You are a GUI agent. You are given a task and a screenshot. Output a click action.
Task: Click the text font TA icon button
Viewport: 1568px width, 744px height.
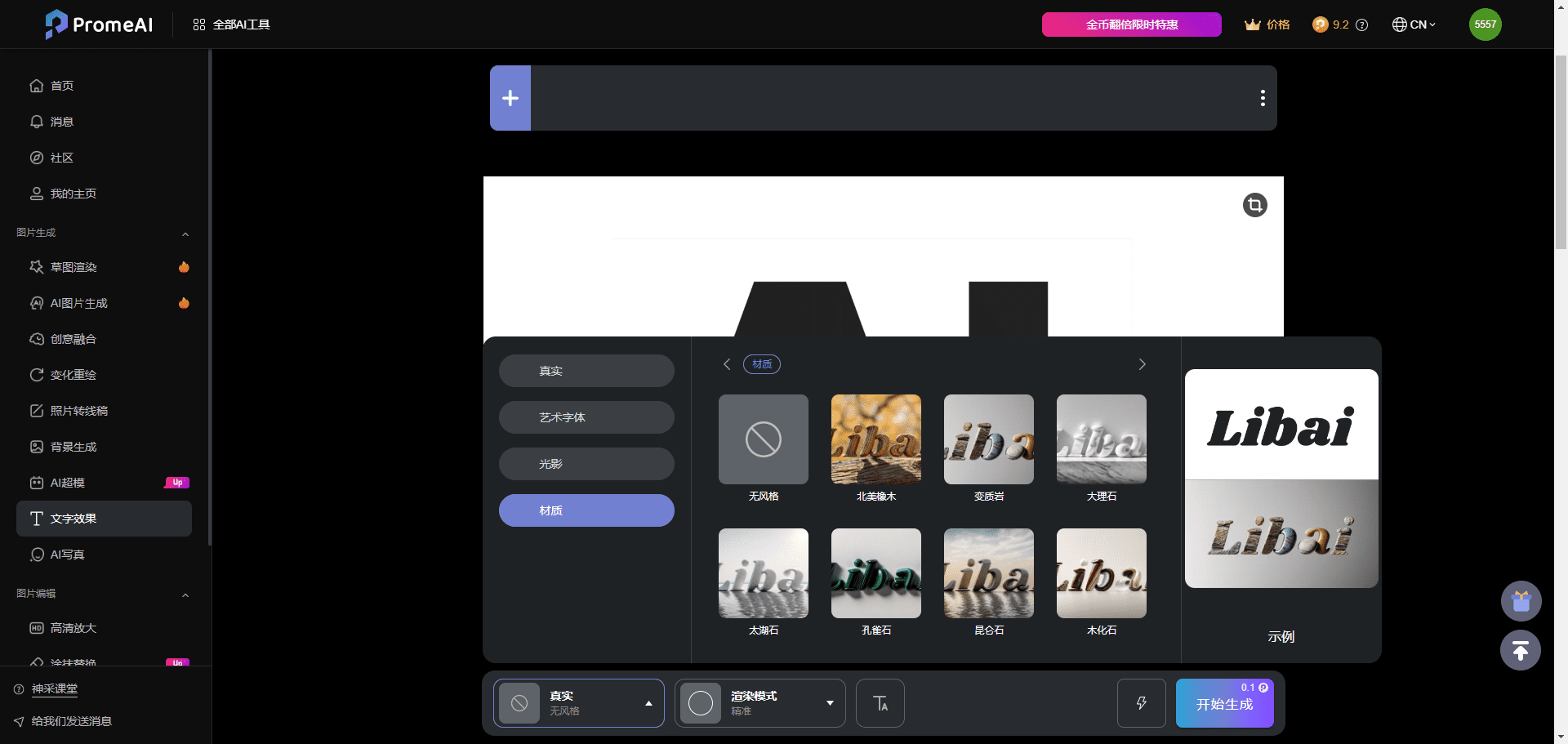[x=880, y=703]
